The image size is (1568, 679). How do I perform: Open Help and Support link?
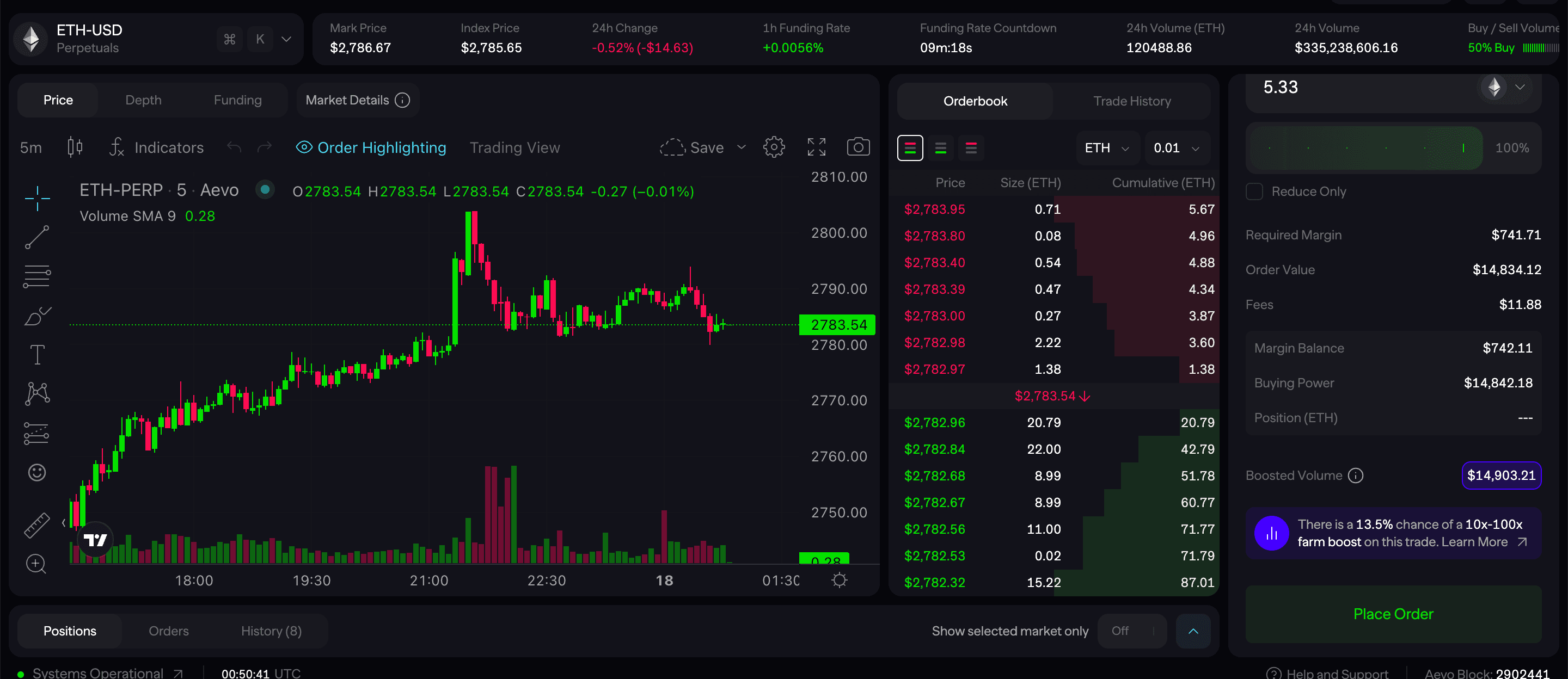(x=1327, y=673)
